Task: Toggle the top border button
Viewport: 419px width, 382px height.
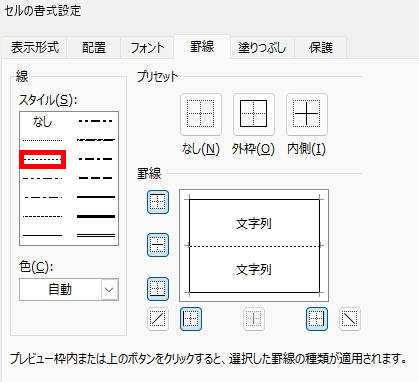Action: [x=158, y=202]
